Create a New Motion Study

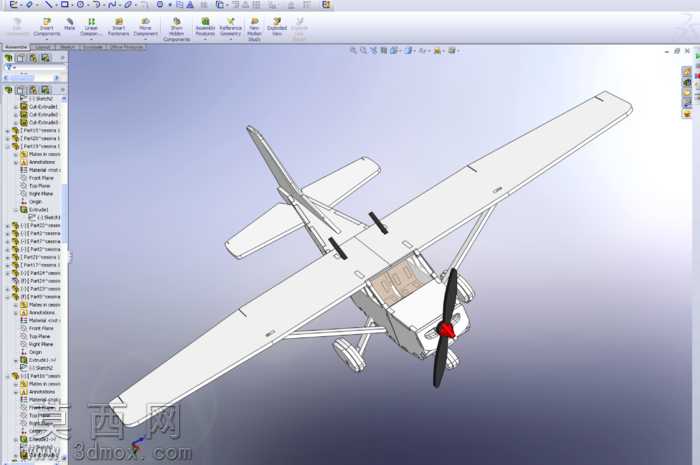point(254,29)
